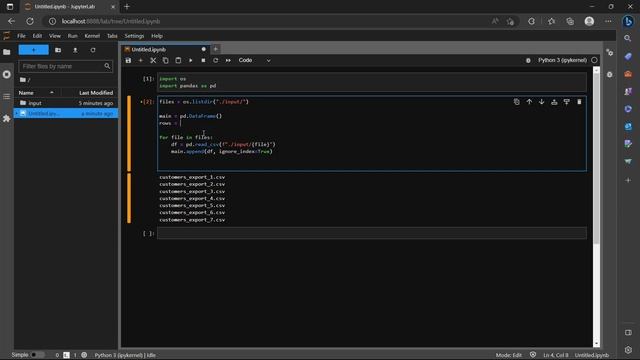
Task: Switch to the Untitled.ipynb notebook tab
Action: (166, 49)
